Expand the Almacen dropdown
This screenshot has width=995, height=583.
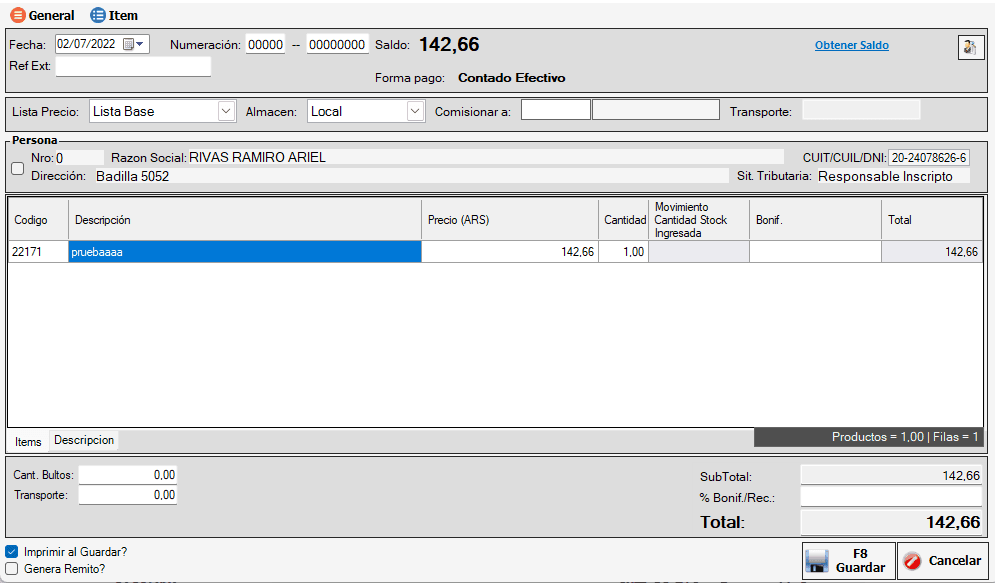[x=416, y=112]
